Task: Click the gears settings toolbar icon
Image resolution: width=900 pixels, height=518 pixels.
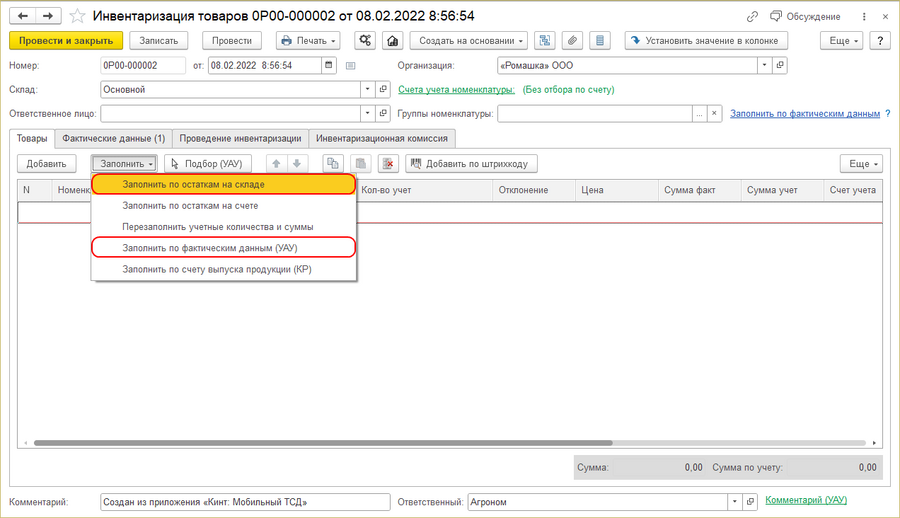Action: click(365, 41)
